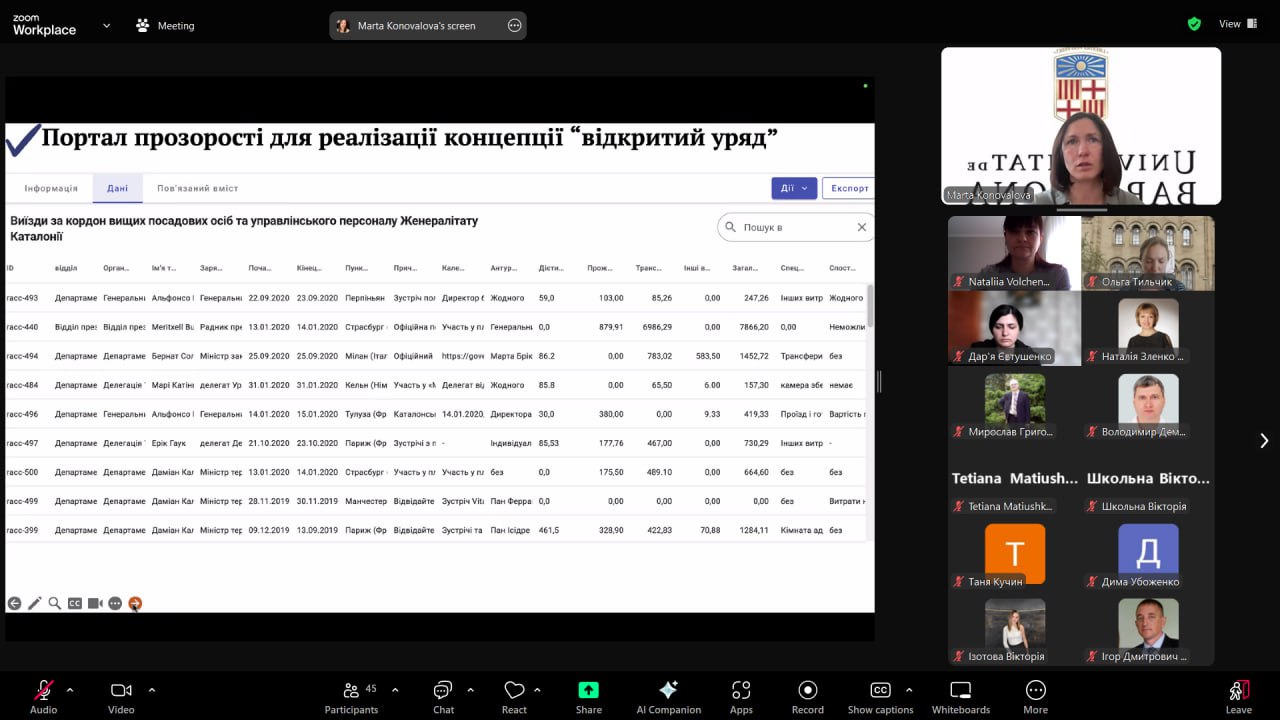Click table cell racc-399
The image size is (1280, 720).
click(22, 530)
